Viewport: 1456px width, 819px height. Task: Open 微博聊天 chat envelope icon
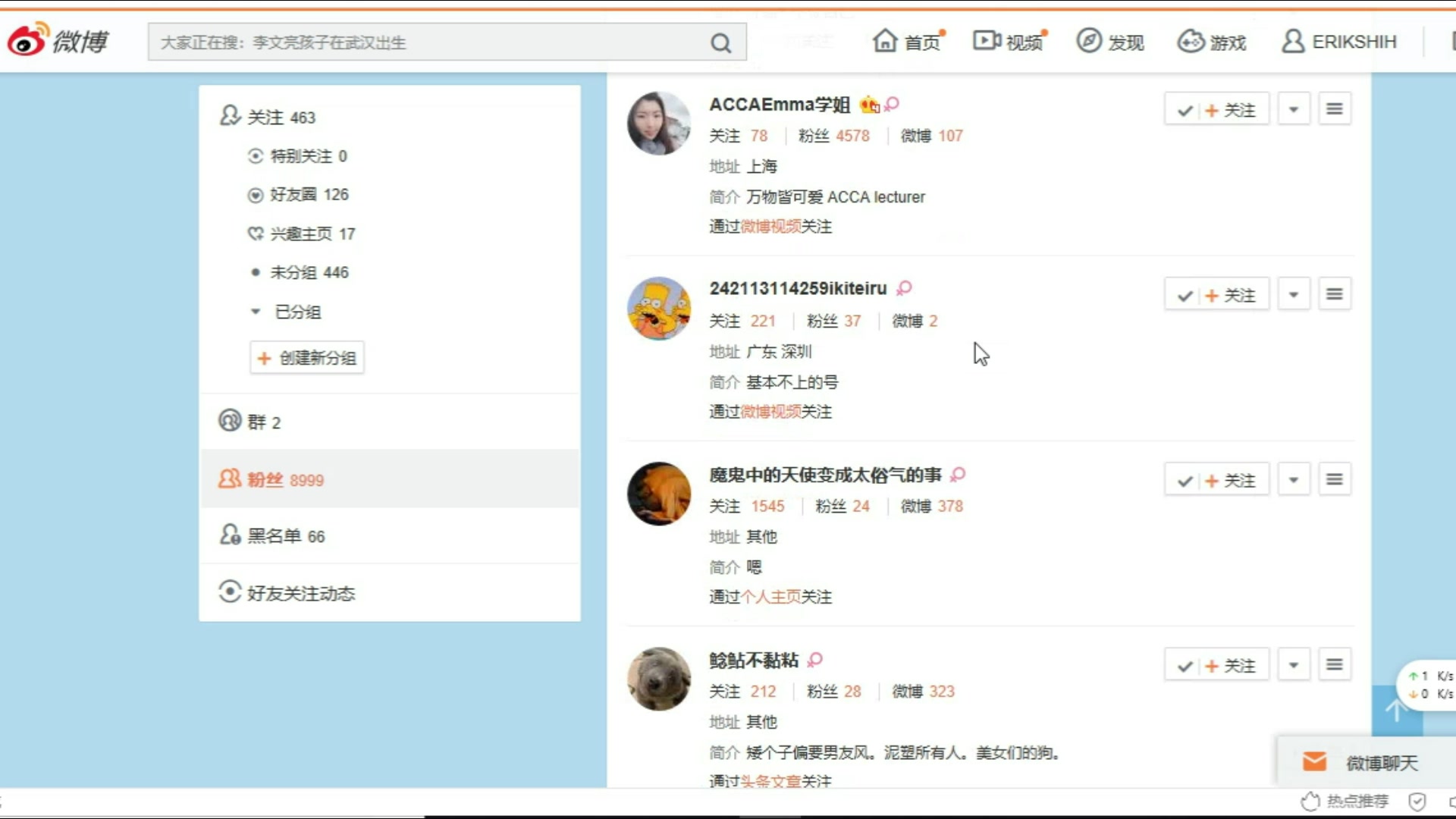coord(1316,761)
